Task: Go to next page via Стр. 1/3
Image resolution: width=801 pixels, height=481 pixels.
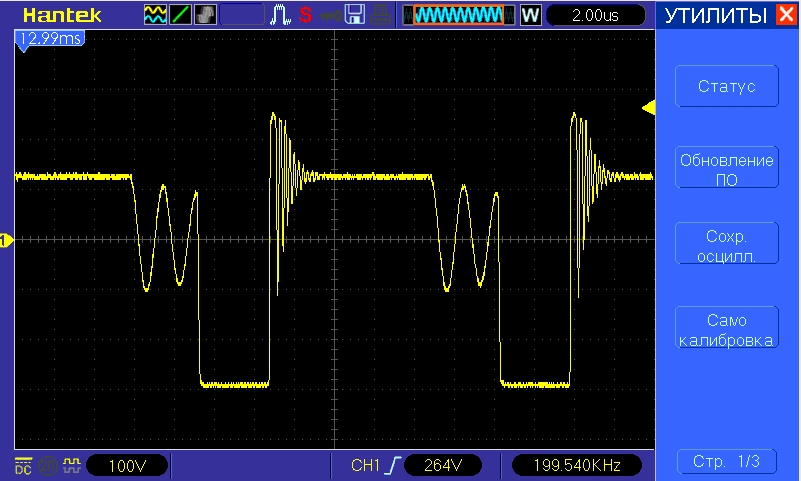Action: (x=726, y=462)
